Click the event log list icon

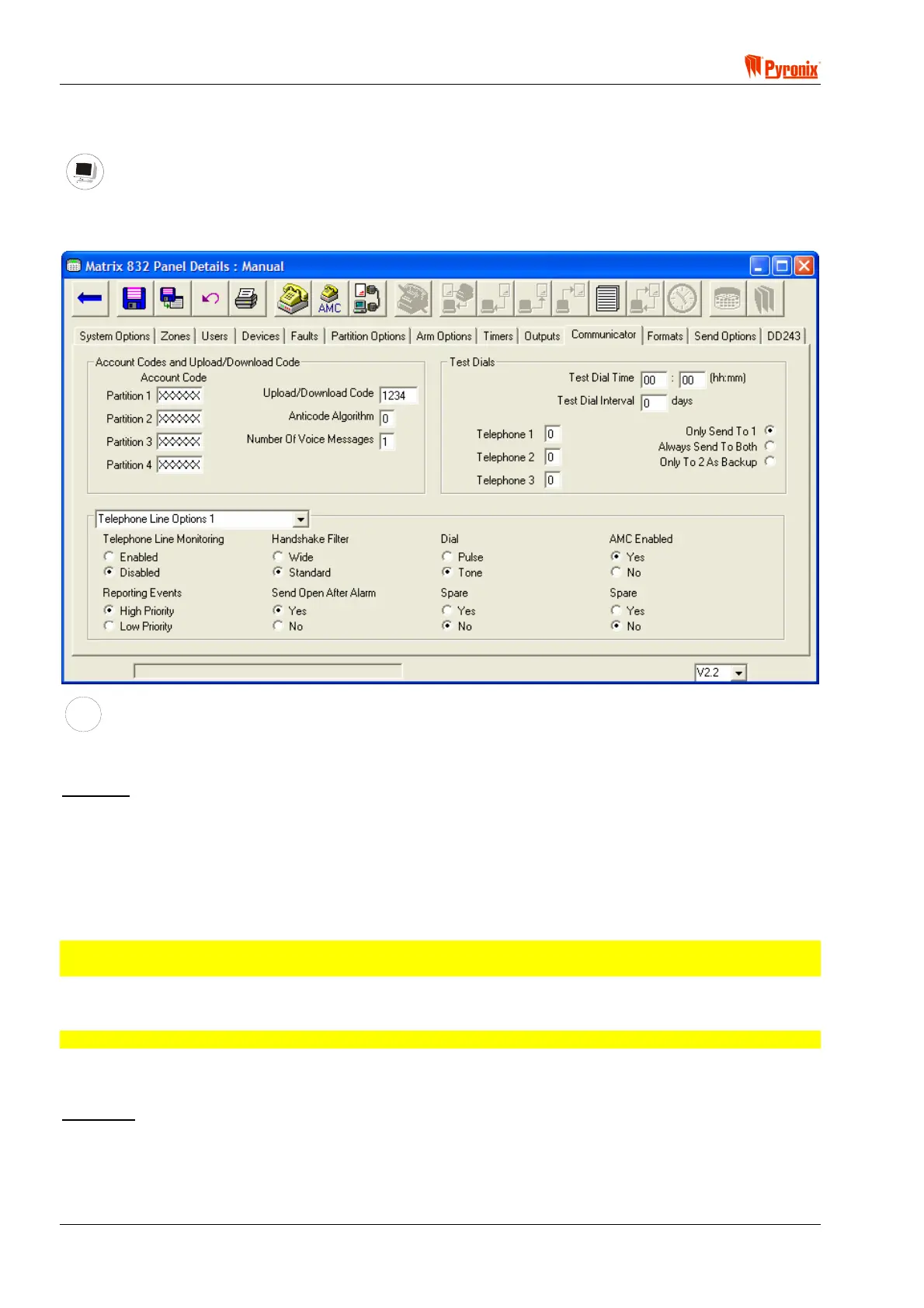click(x=607, y=299)
